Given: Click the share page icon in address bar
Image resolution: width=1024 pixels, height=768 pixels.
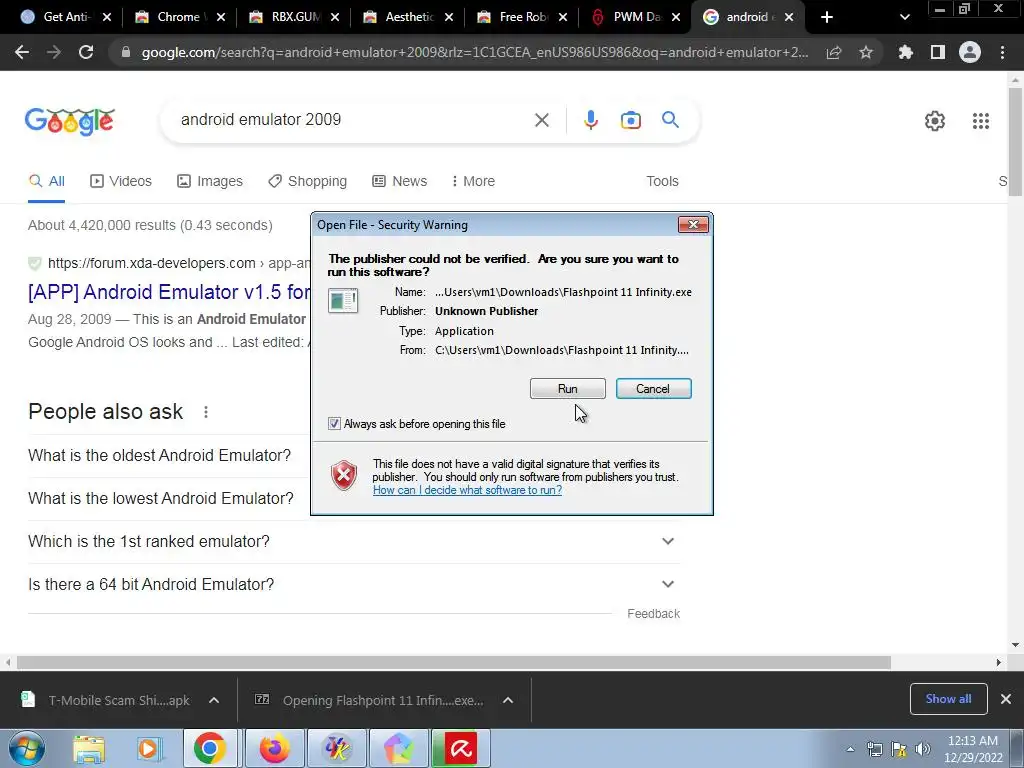Looking at the screenshot, I should [x=834, y=52].
